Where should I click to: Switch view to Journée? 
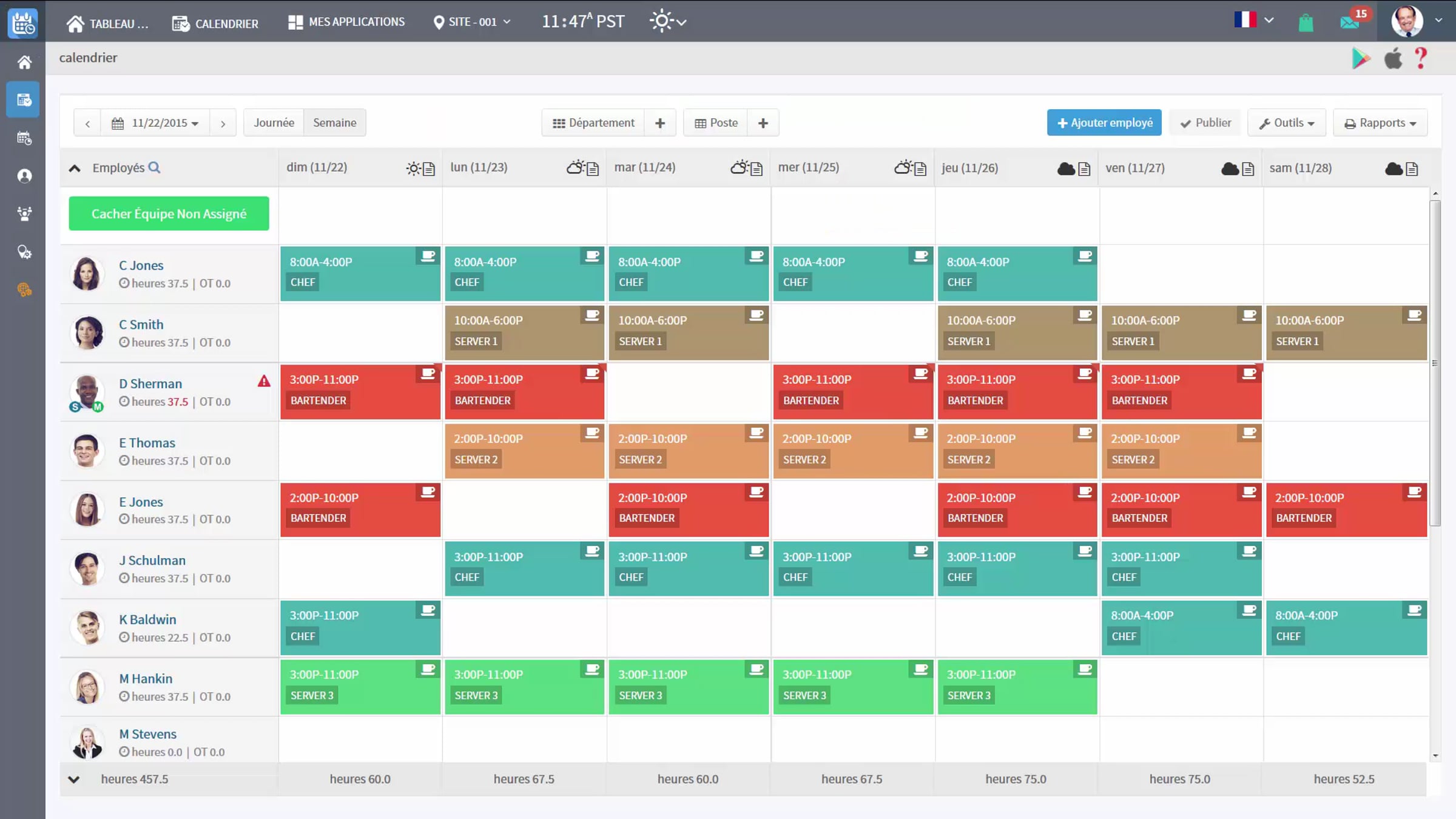tap(274, 123)
